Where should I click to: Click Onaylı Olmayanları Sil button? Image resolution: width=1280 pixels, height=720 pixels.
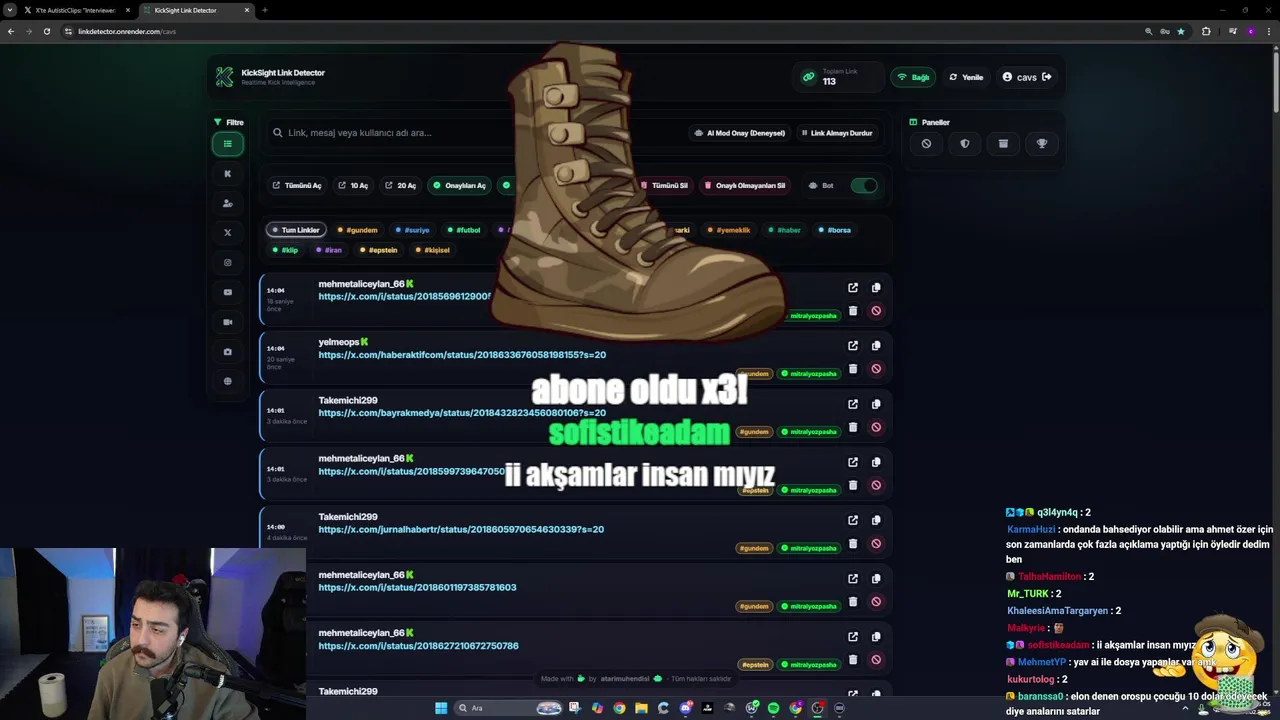(745, 185)
